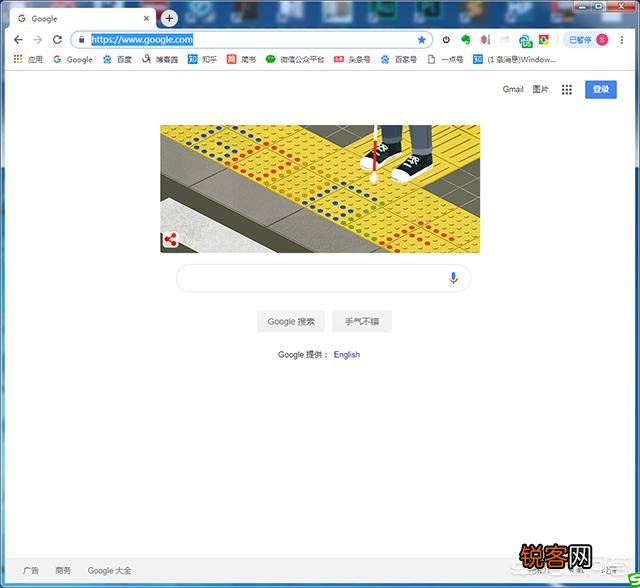The width and height of the screenshot is (640, 588).
Task: Open the 微信公众平台 bookmark
Action: pos(295,59)
